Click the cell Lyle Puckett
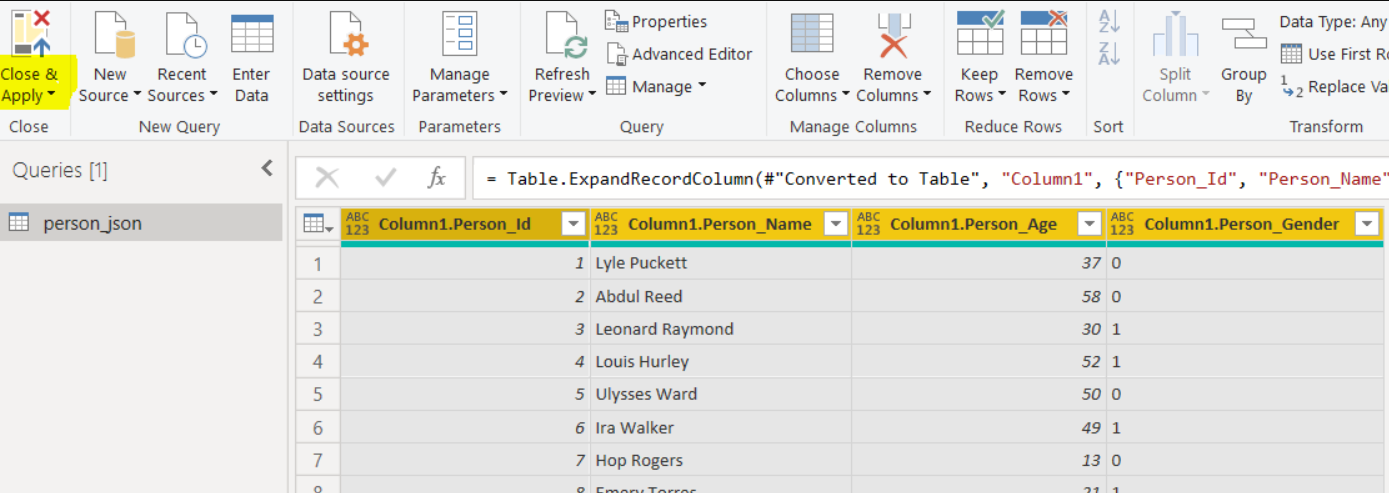The width and height of the screenshot is (1389, 493). coord(720,263)
